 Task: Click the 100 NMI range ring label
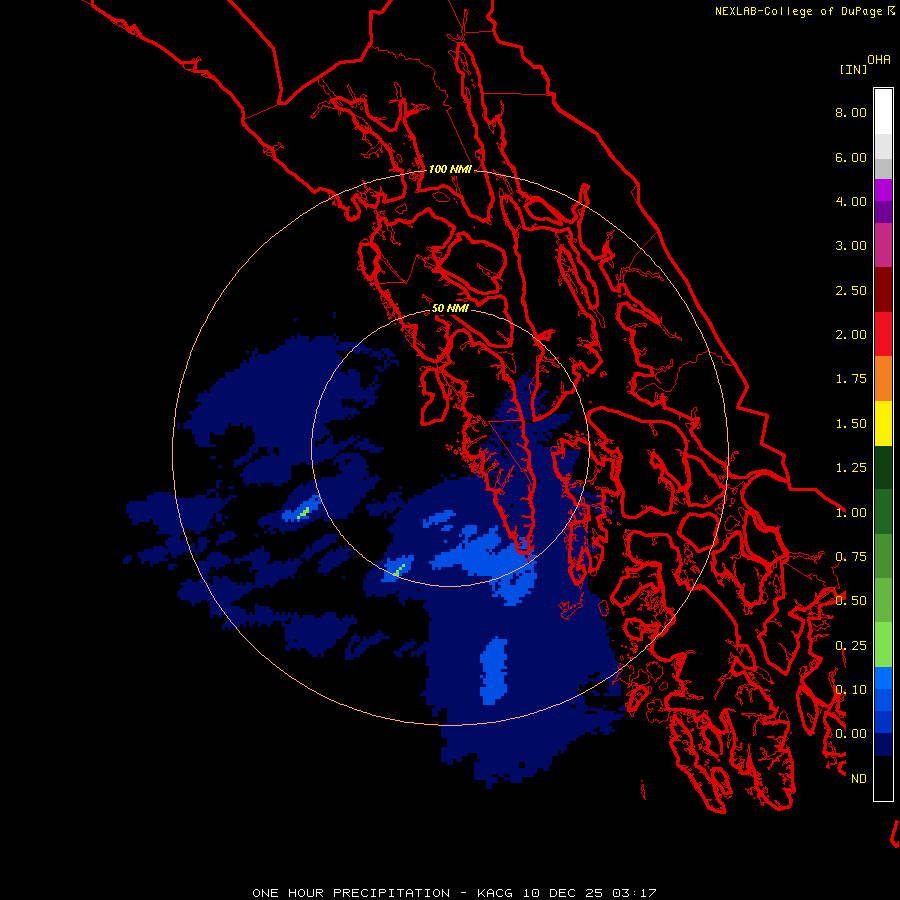click(x=450, y=169)
